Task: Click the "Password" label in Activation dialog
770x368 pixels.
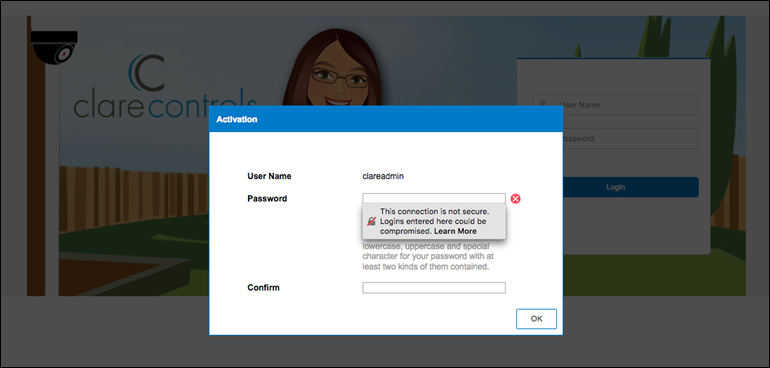Action: coord(267,198)
